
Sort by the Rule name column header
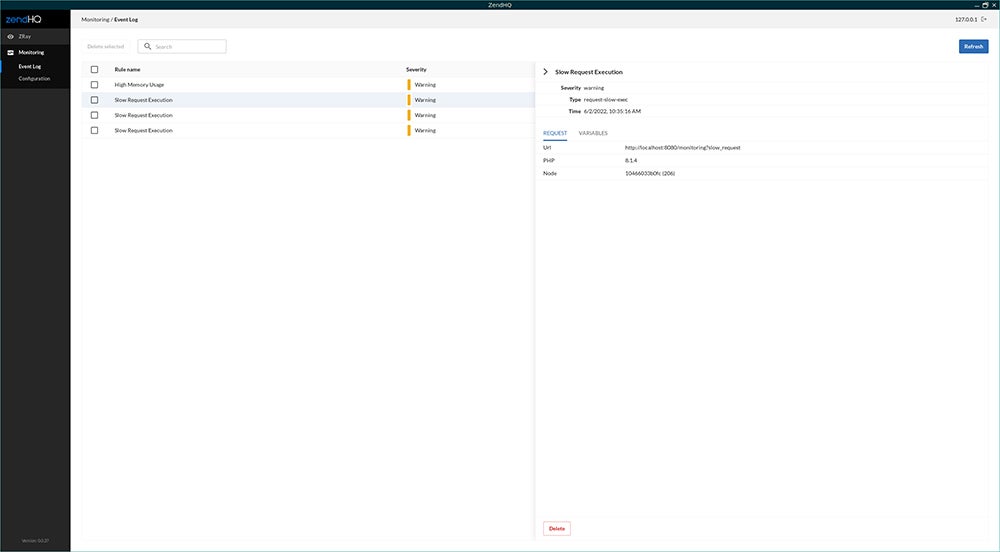(128, 69)
